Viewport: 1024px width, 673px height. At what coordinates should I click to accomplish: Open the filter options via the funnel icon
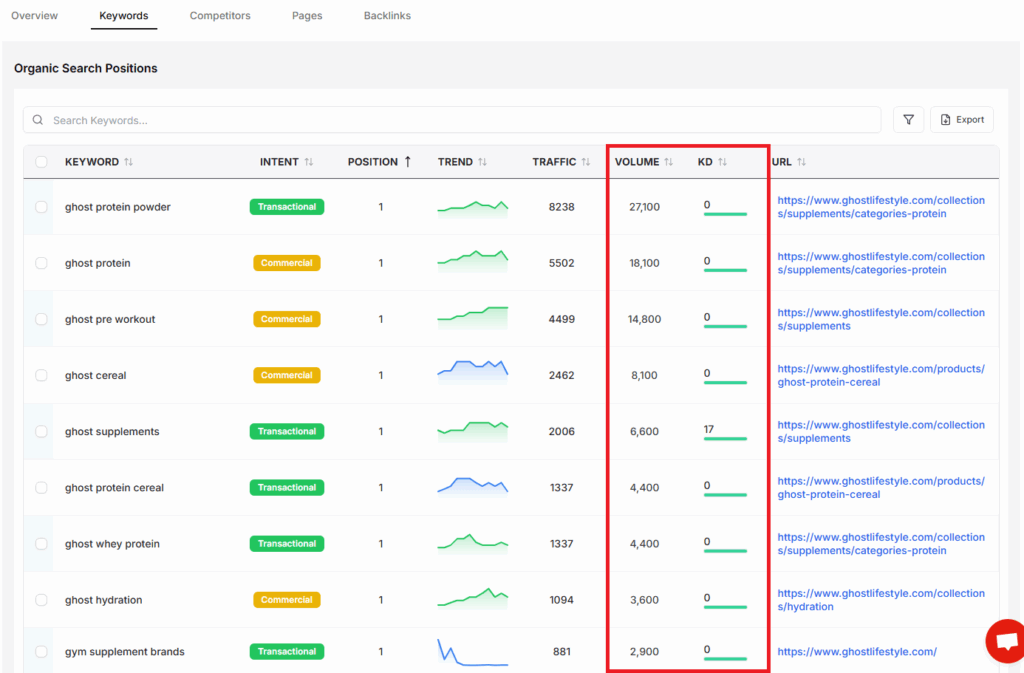908,119
